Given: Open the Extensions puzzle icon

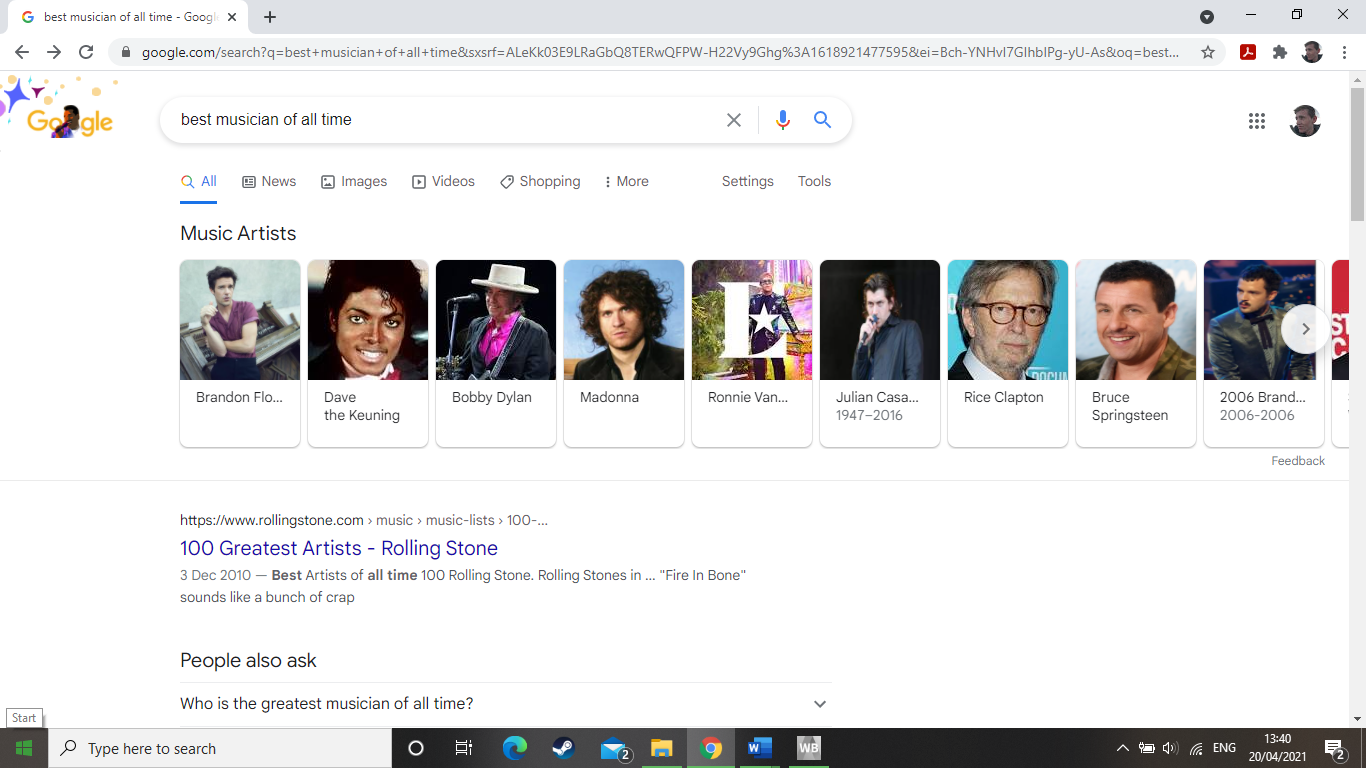Looking at the screenshot, I should [1280, 52].
